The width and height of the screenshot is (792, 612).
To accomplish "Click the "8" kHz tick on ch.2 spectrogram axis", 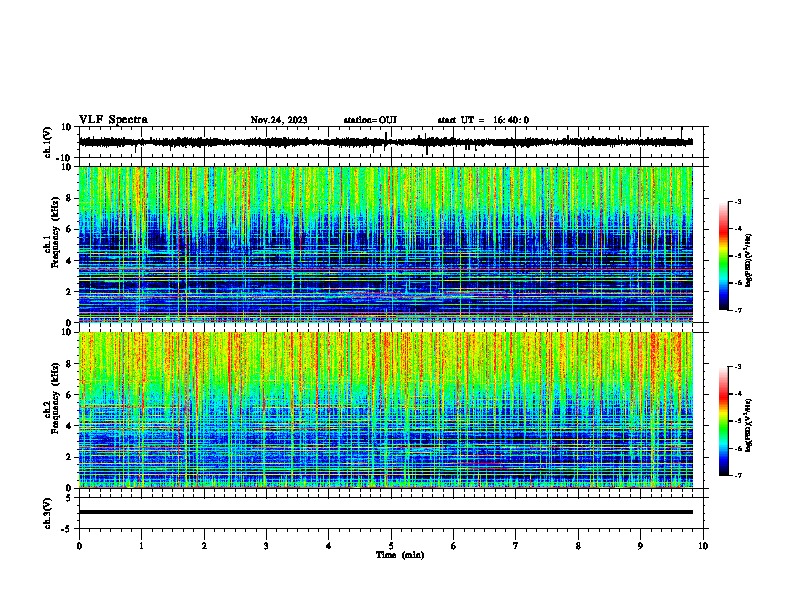I will (x=69, y=364).
